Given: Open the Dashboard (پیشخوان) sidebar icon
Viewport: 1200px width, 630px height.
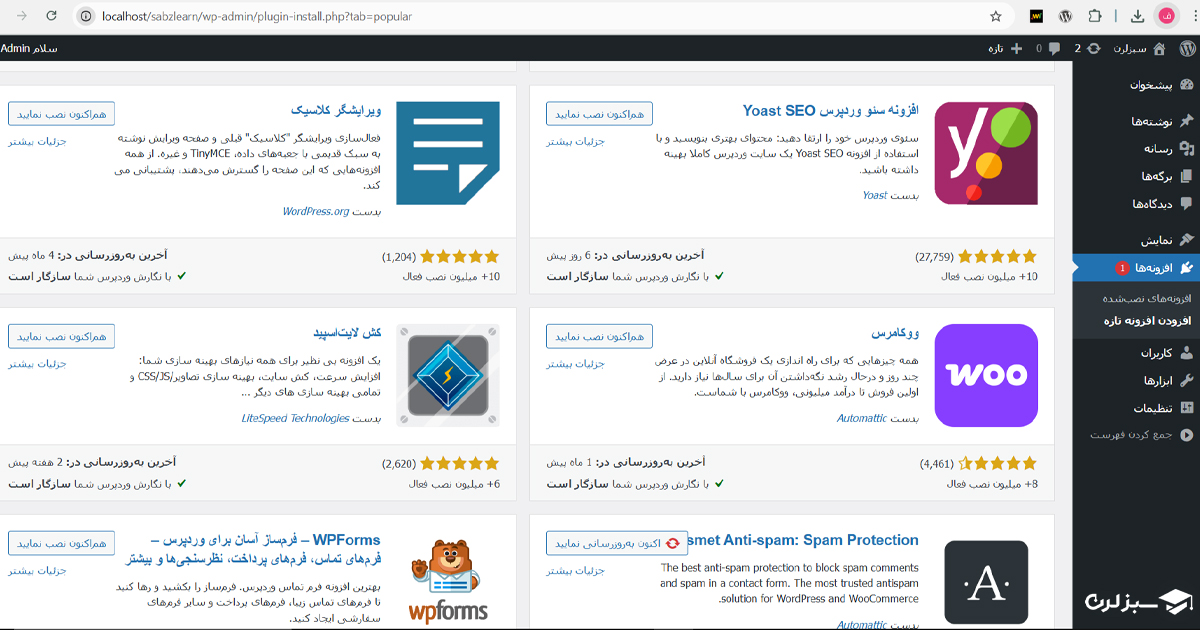Looking at the screenshot, I should pos(1186,85).
